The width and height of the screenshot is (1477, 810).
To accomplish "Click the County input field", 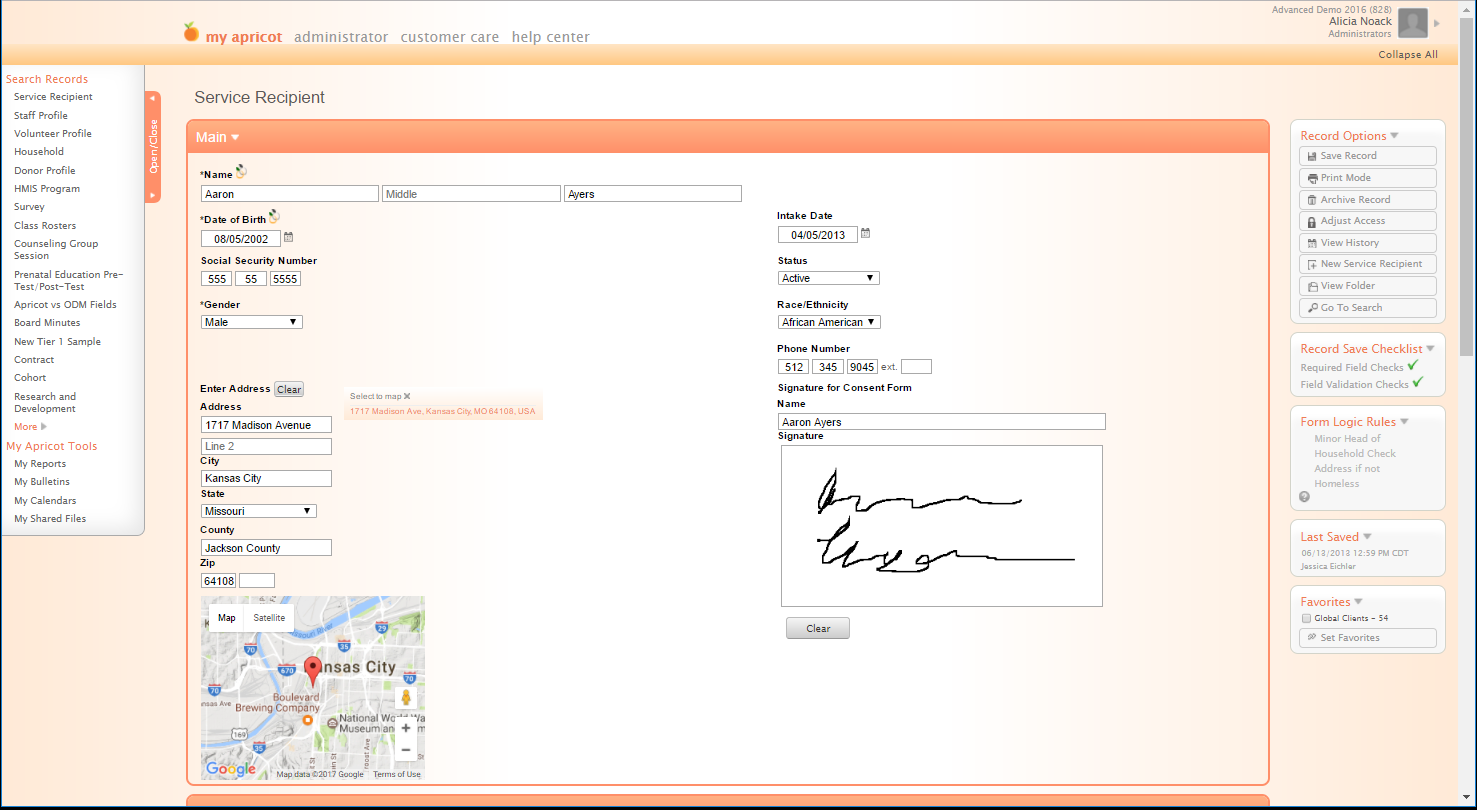I will [266, 548].
